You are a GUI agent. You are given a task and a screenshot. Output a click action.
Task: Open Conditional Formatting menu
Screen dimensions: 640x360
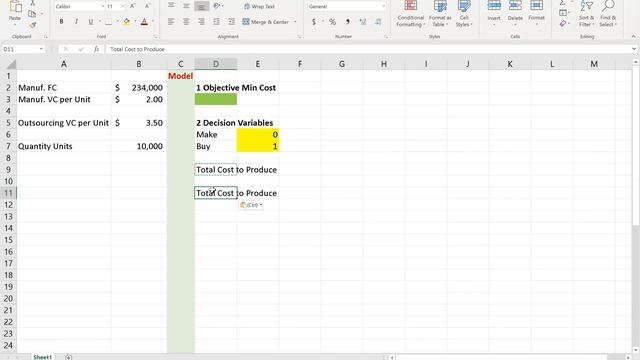click(411, 13)
